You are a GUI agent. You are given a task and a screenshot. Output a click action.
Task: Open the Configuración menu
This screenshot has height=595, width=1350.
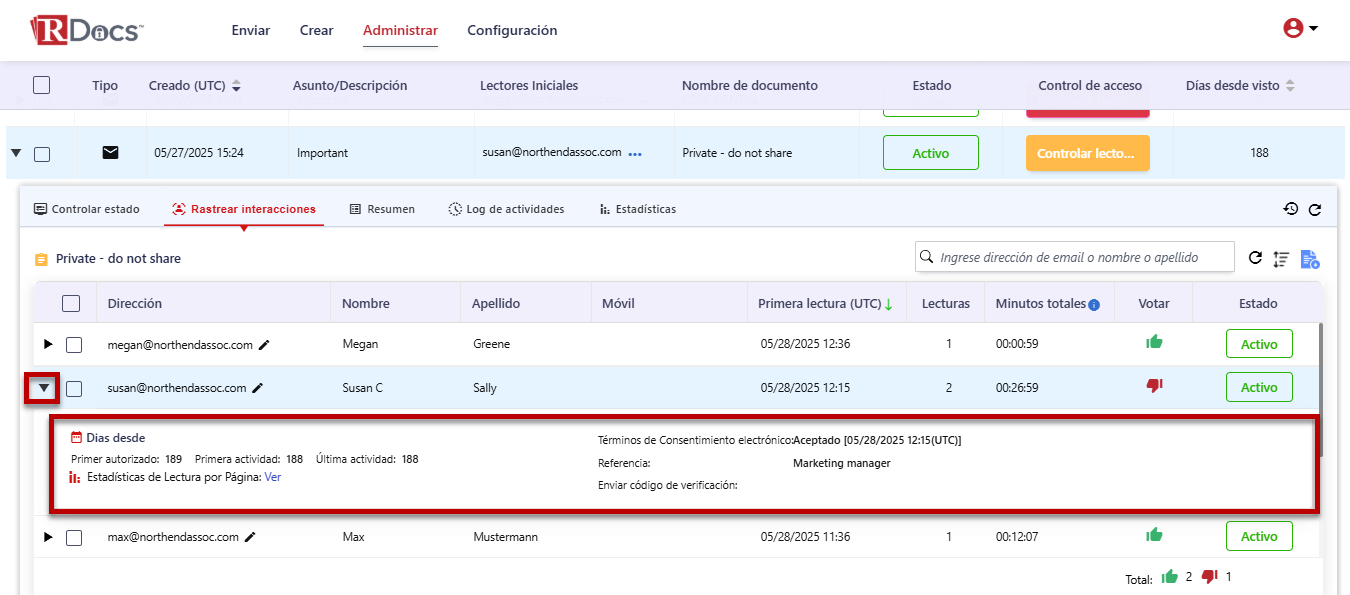click(x=512, y=30)
